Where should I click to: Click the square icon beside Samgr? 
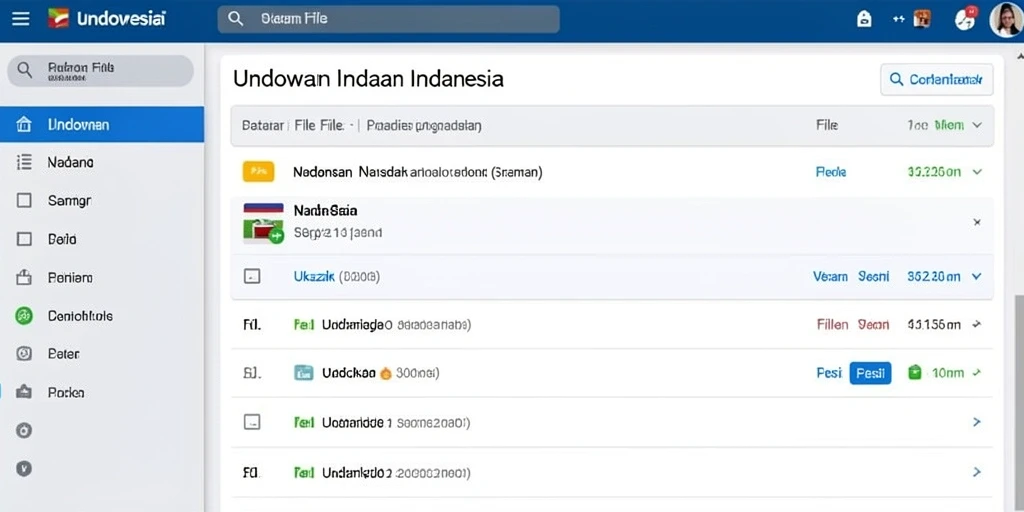(x=24, y=200)
